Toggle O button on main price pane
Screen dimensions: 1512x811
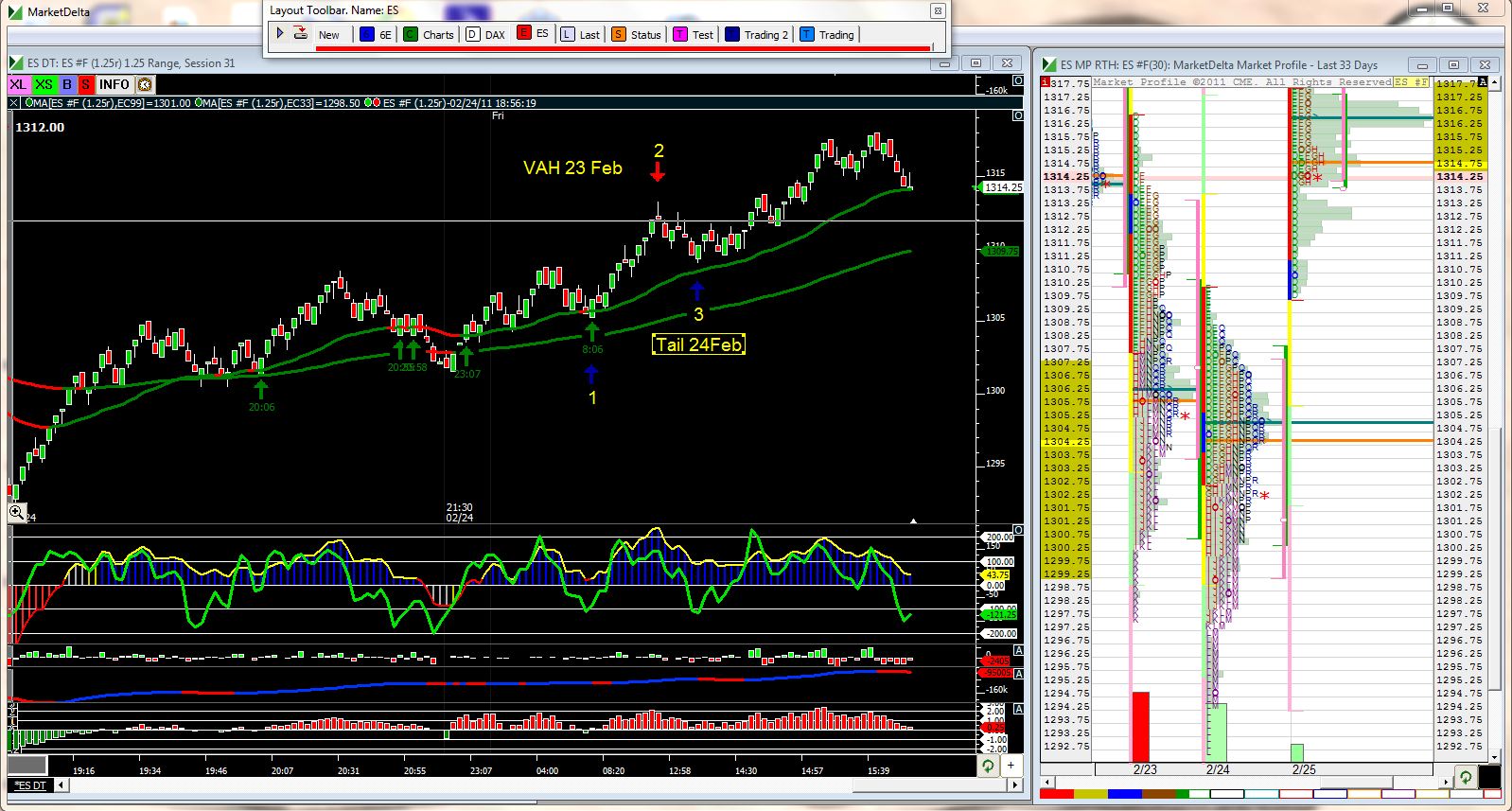coord(1018,115)
